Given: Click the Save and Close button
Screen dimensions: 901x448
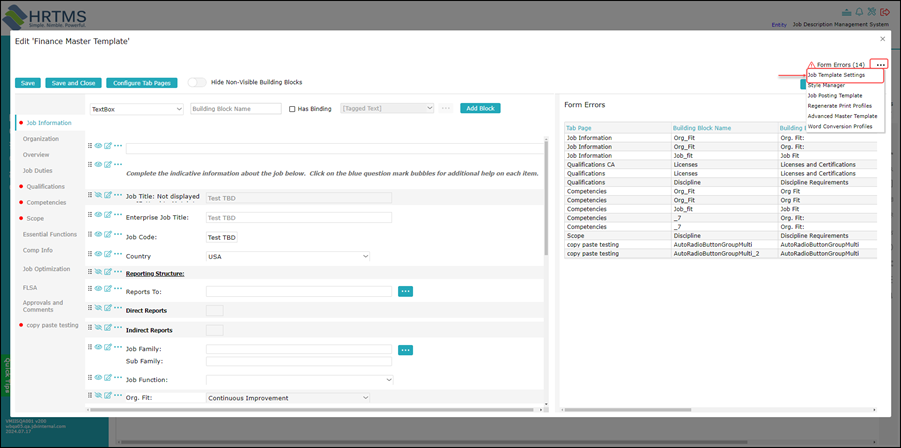Looking at the screenshot, I should pos(74,83).
